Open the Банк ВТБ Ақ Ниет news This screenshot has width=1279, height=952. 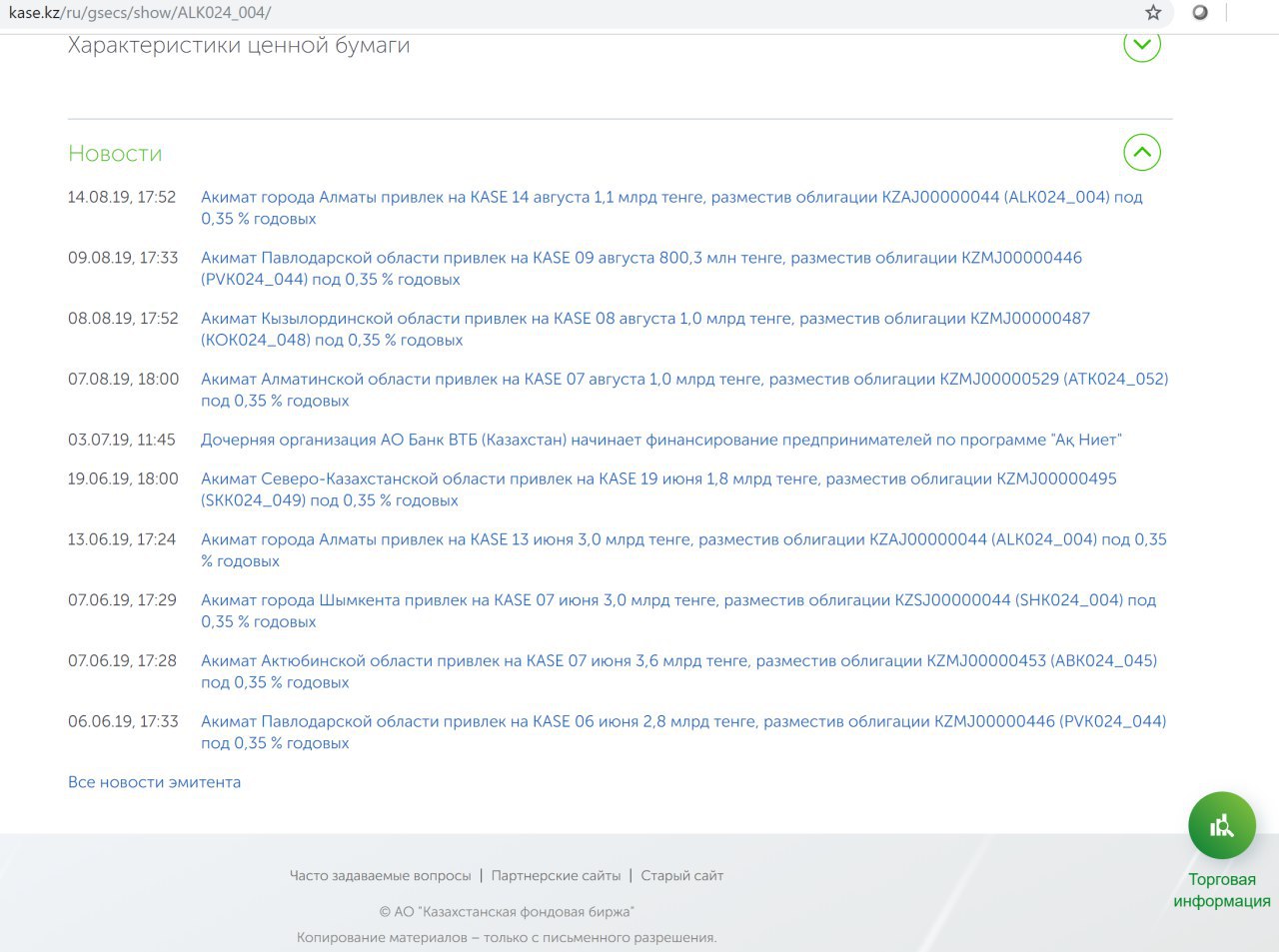(x=661, y=440)
